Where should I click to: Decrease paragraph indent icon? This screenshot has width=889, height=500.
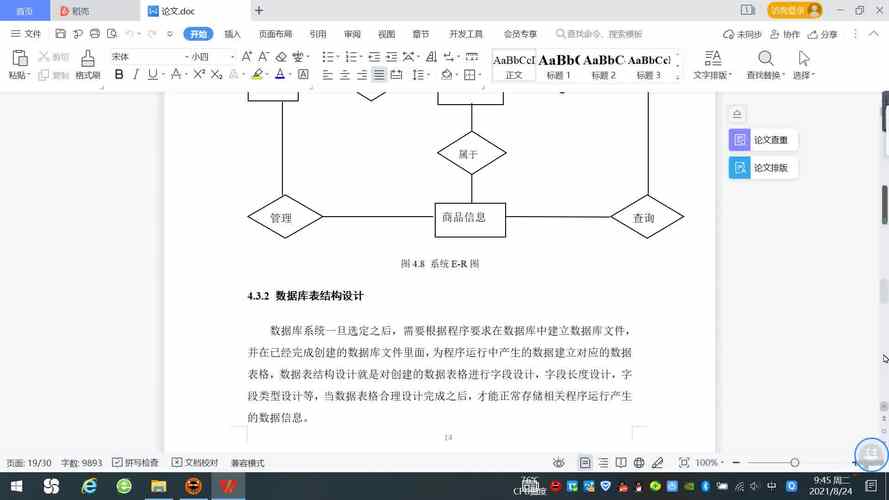(x=374, y=57)
